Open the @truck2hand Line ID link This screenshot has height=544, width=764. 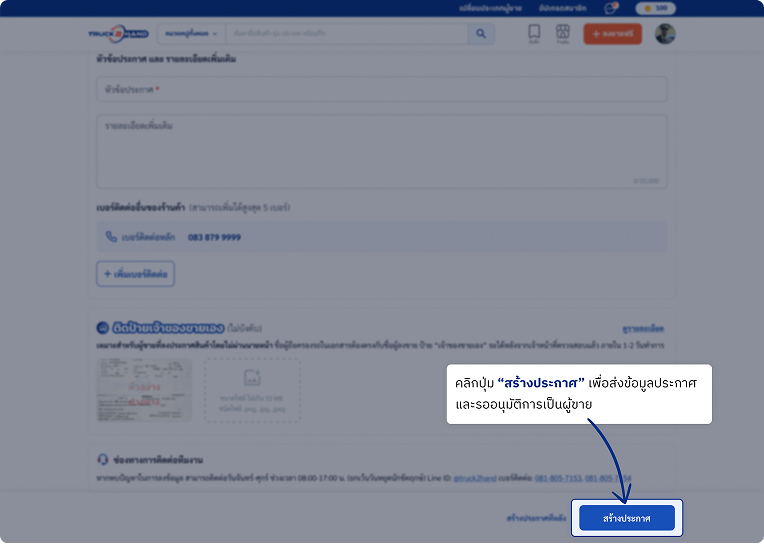click(x=475, y=478)
